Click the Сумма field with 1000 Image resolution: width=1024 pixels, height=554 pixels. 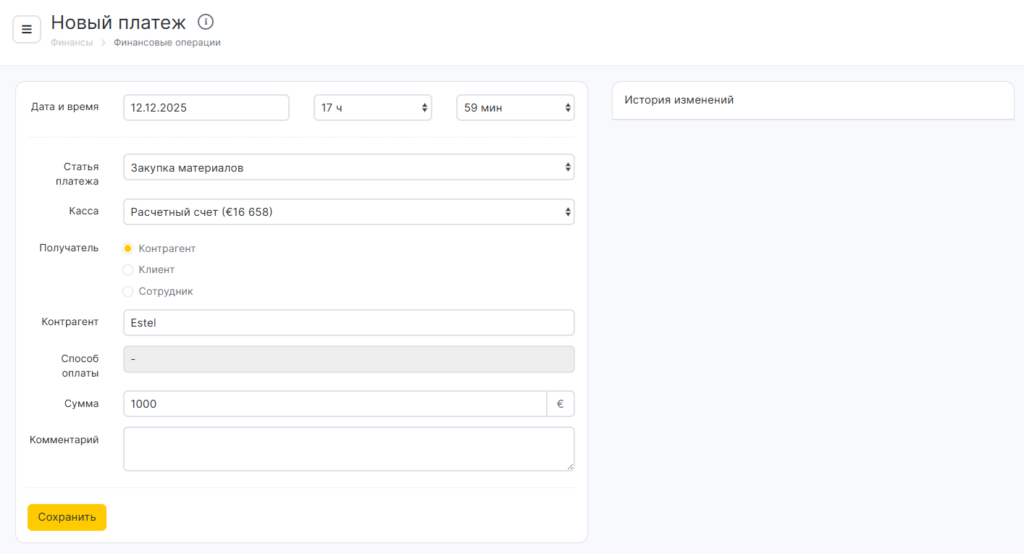334,404
